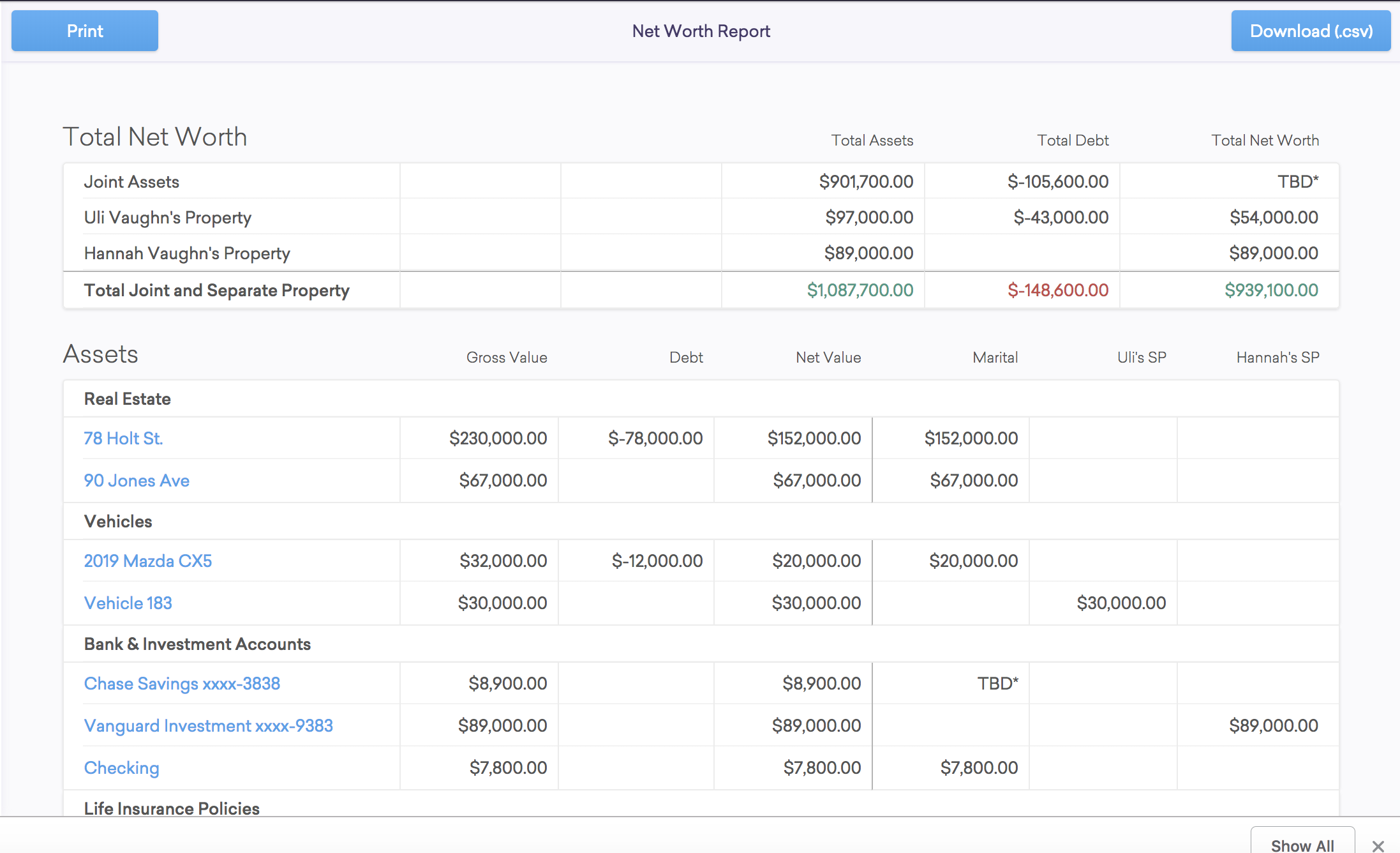
Task: Open the 2019 Mazda CX5 link
Action: (x=148, y=561)
